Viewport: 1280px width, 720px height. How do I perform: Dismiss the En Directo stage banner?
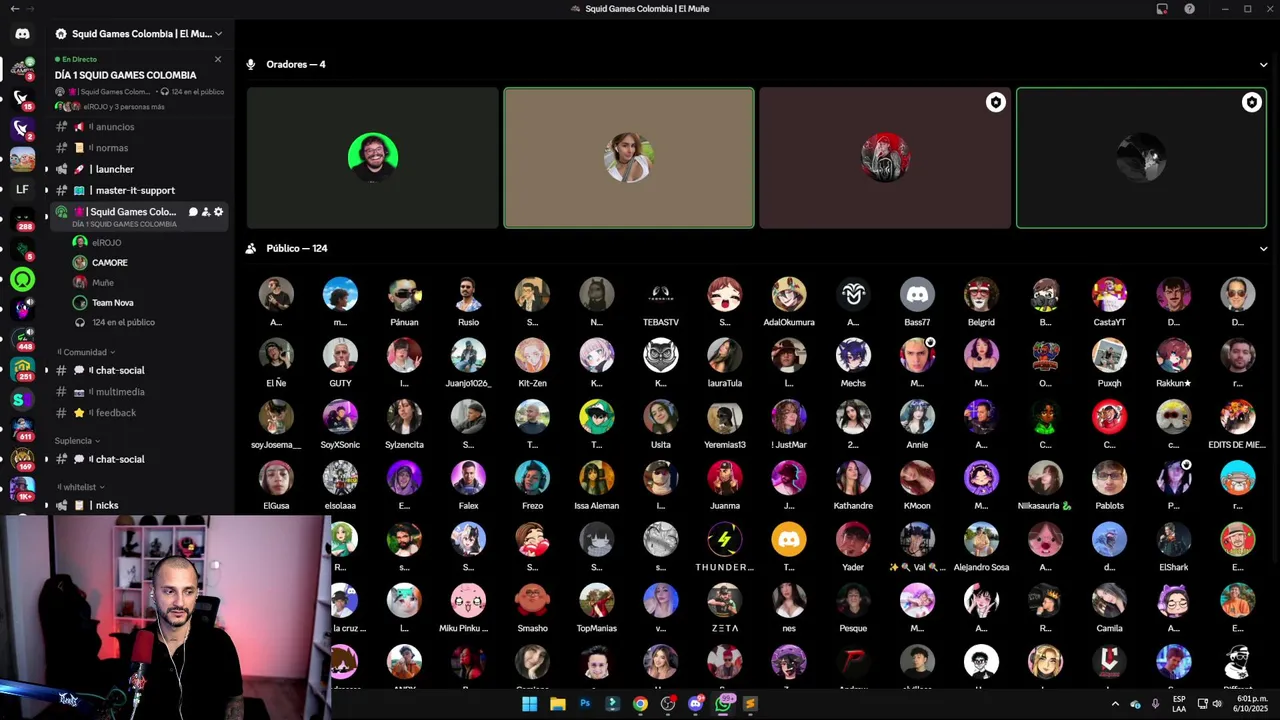click(x=218, y=59)
